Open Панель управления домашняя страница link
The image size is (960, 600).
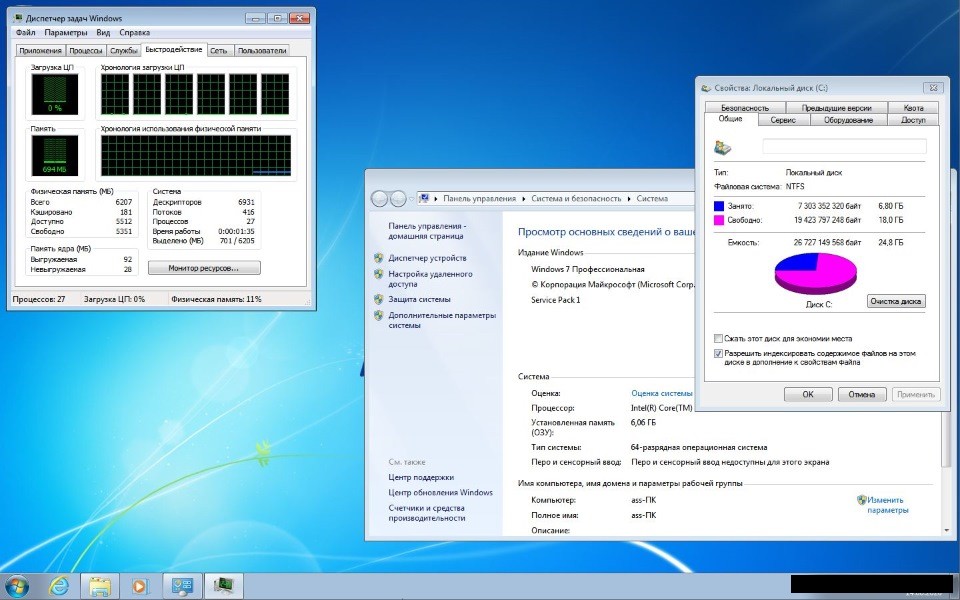click(426, 231)
